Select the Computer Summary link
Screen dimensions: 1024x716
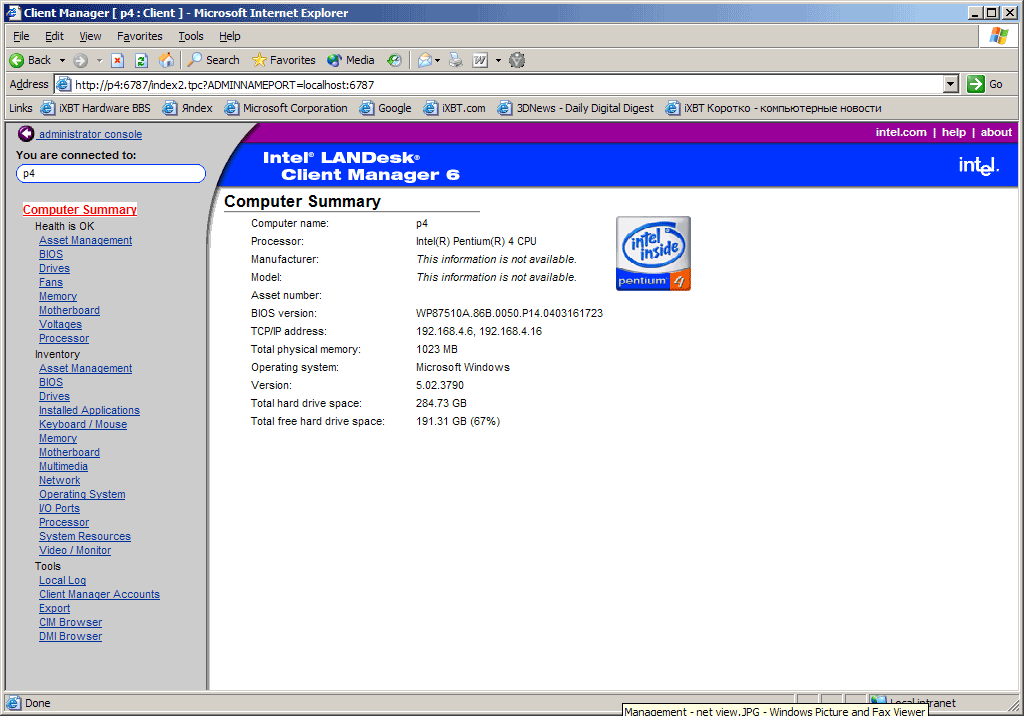[x=80, y=210]
